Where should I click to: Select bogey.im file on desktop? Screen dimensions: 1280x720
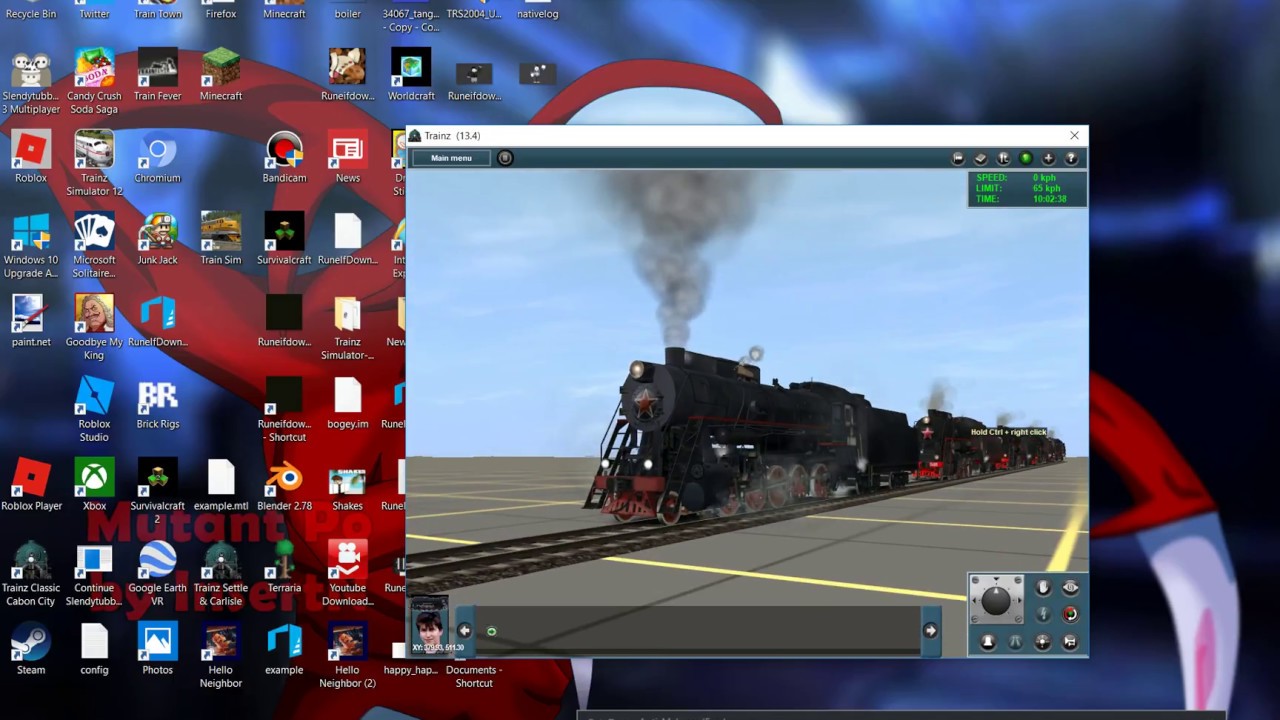(x=347, y=403)
